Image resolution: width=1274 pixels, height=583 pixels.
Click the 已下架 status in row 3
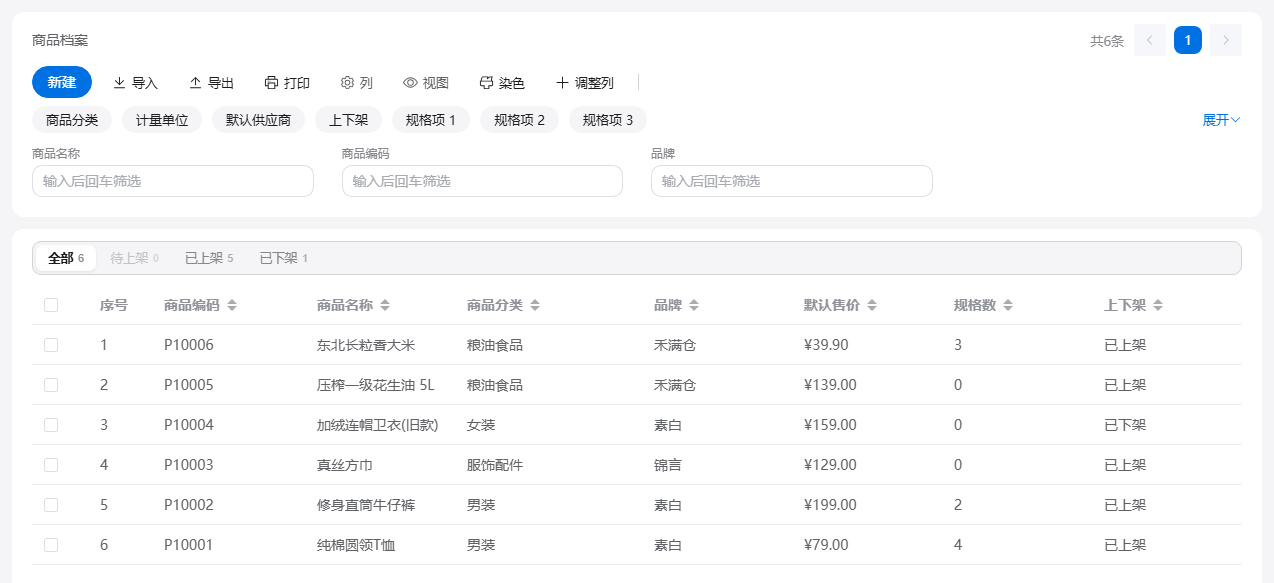click(x=1125, y=425)
